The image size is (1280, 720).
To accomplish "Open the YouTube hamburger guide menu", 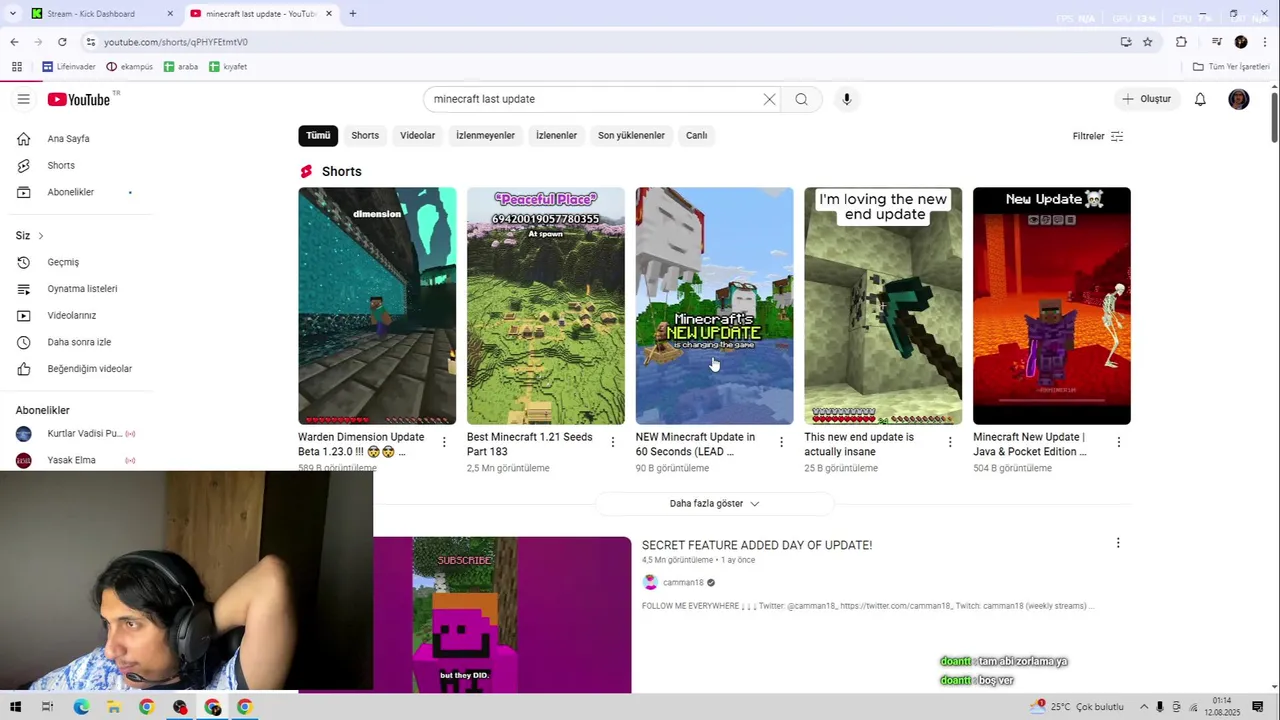I will pos(23,99).
